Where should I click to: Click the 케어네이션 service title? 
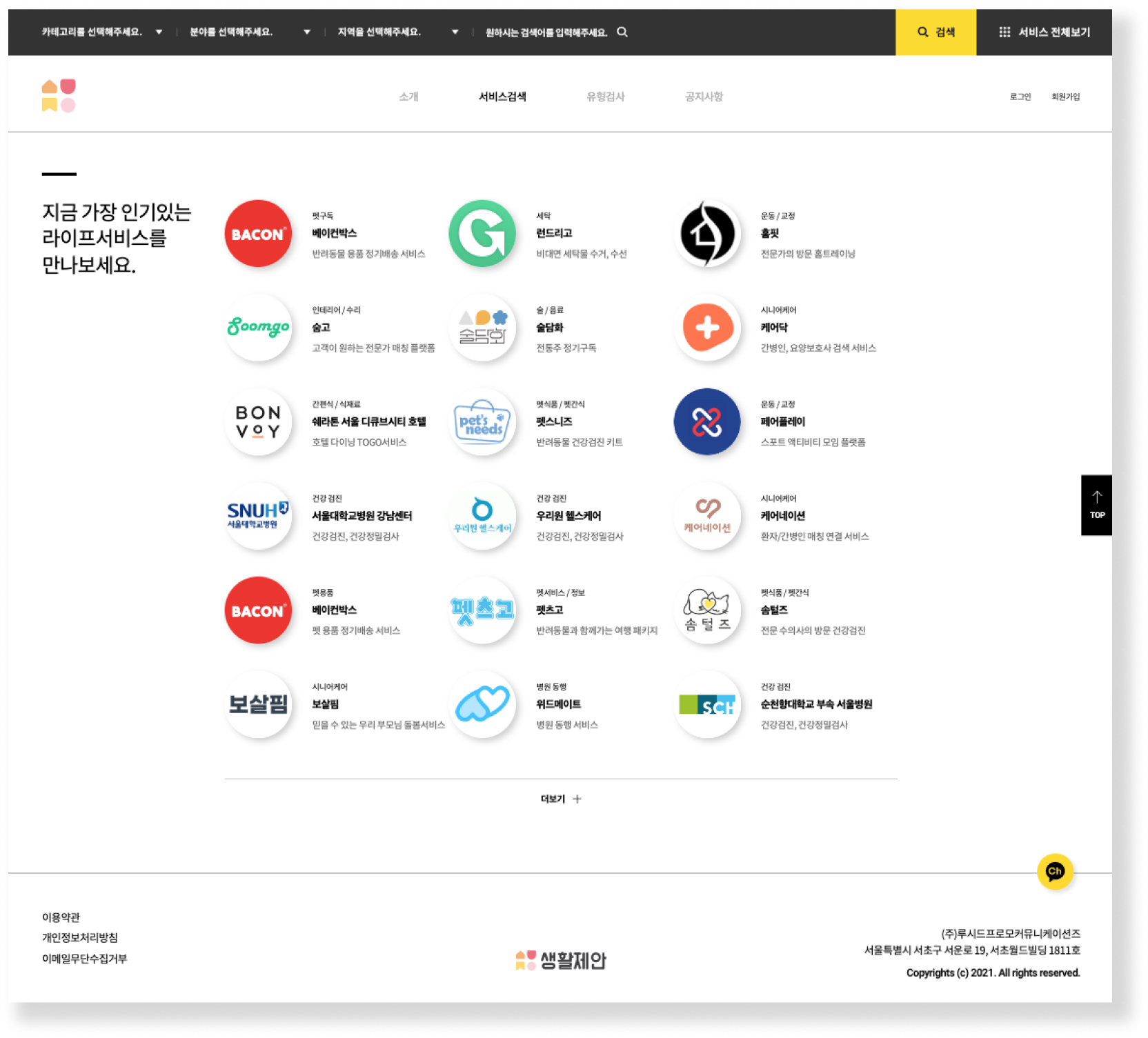coord(782,516)
